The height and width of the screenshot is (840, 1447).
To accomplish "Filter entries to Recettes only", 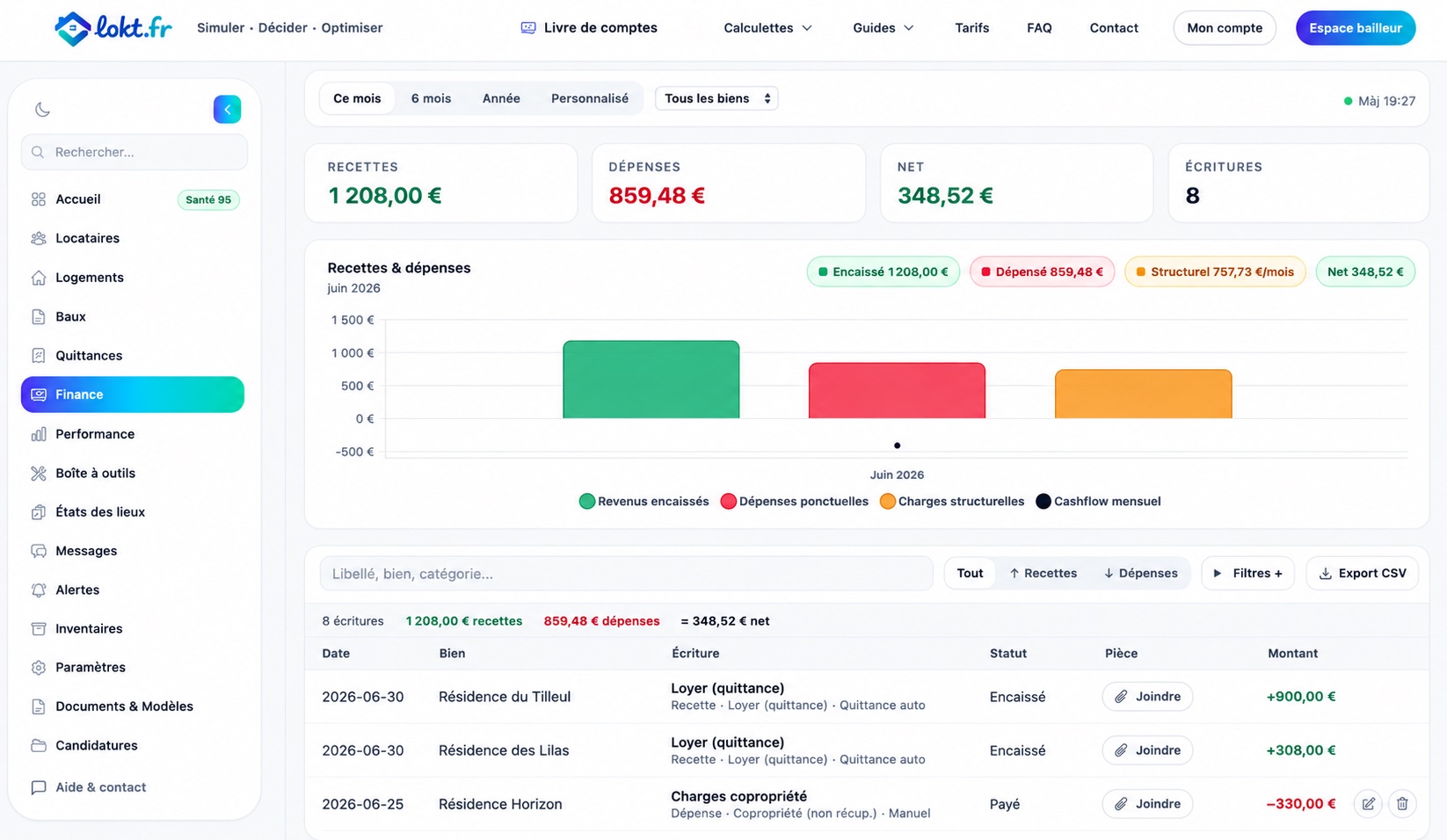I will (1043, 574).
